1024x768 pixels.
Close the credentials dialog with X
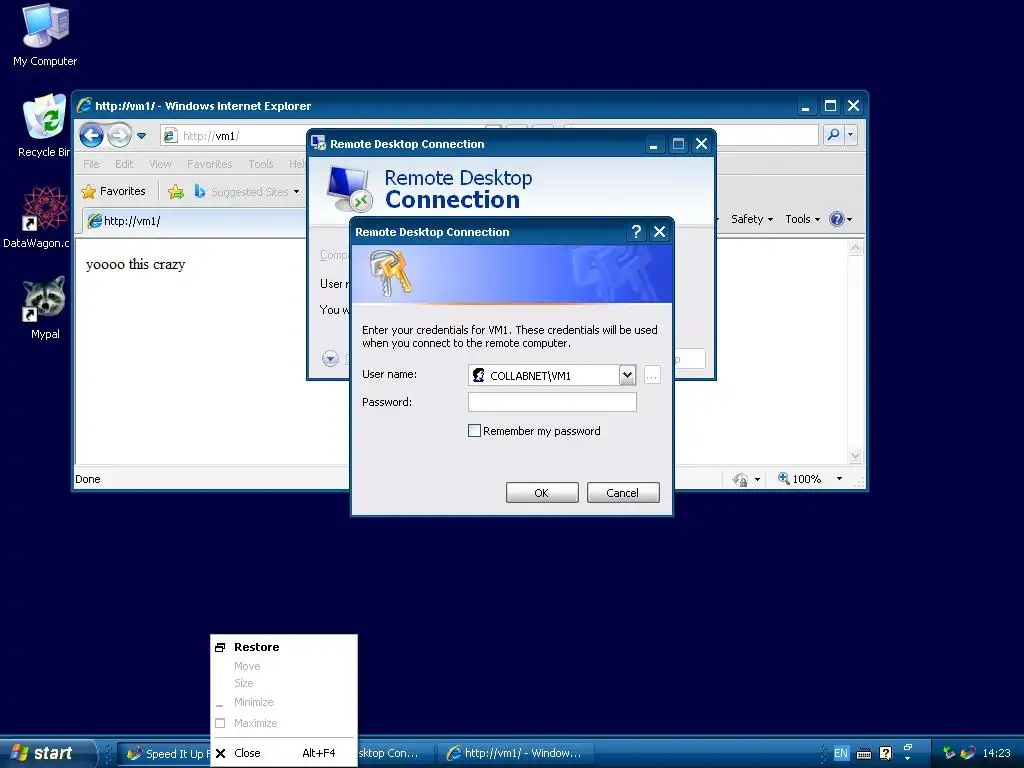click(660, 232)
